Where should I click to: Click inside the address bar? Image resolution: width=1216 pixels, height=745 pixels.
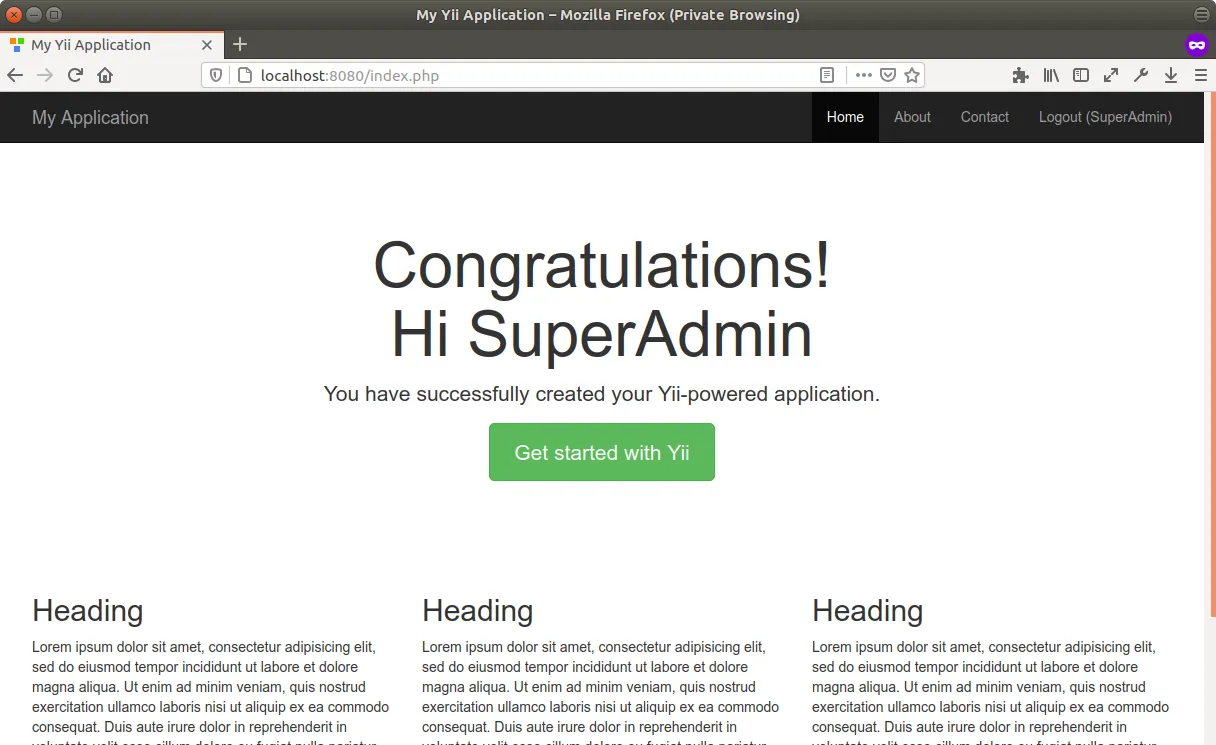point(520,75)
